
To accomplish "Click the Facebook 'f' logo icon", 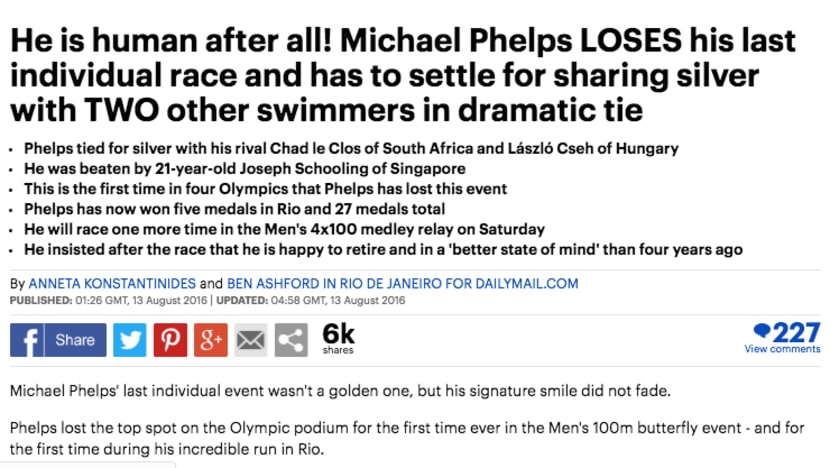I will 26,340.
